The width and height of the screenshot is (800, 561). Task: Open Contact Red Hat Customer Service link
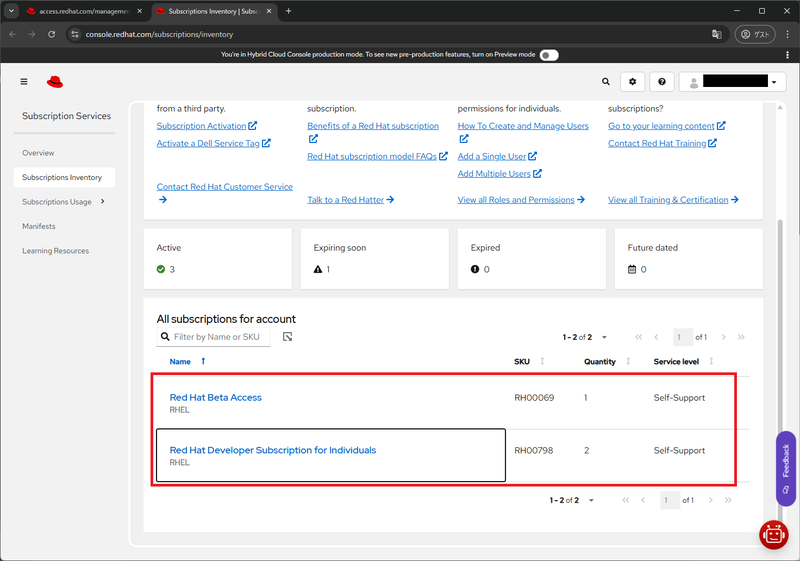(224, 193)
